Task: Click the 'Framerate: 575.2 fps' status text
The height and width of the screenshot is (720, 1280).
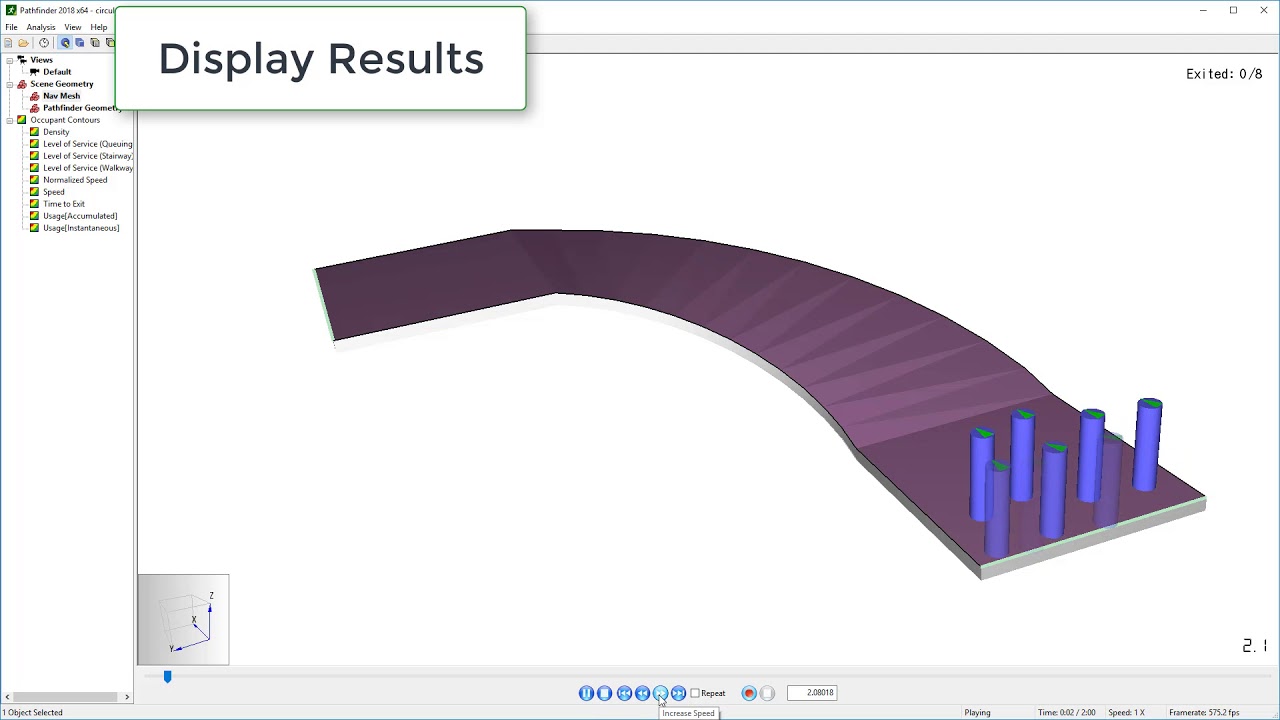Action: coord(1204,713)
